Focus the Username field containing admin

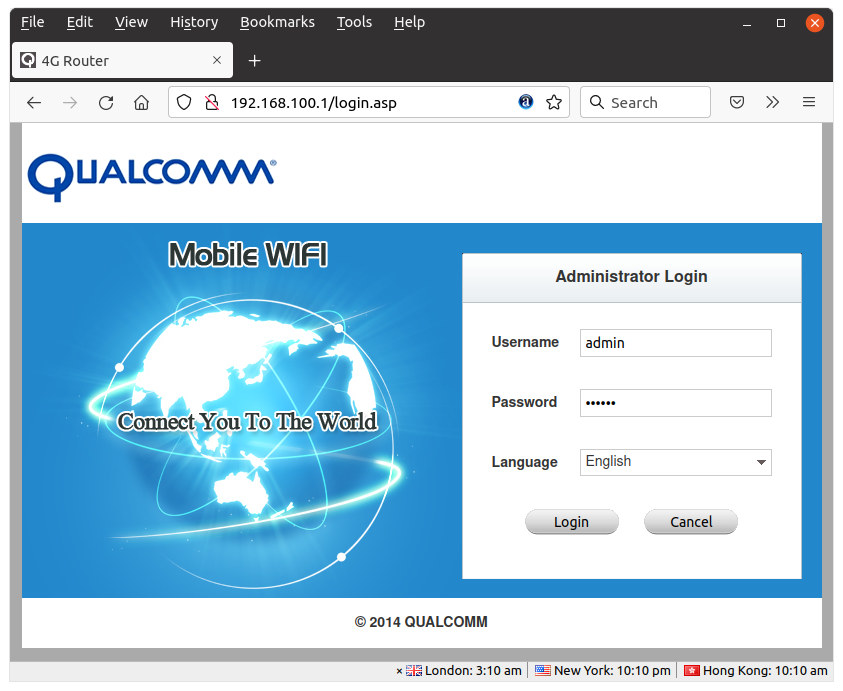tap(676, 343)
